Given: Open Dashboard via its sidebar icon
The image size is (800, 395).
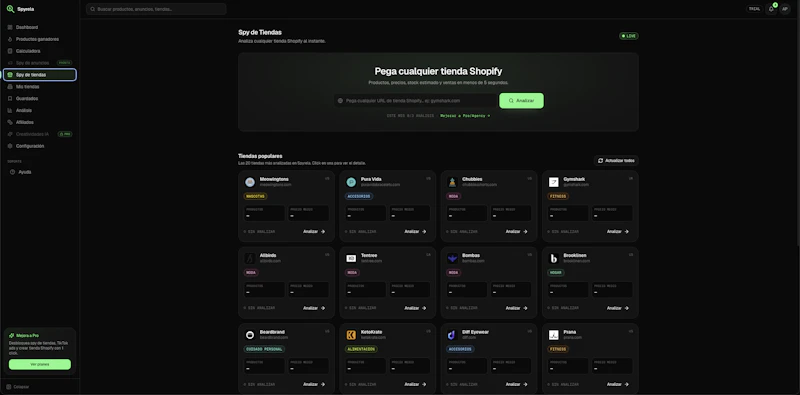Looking at the screenshot, I should (10, 27).
